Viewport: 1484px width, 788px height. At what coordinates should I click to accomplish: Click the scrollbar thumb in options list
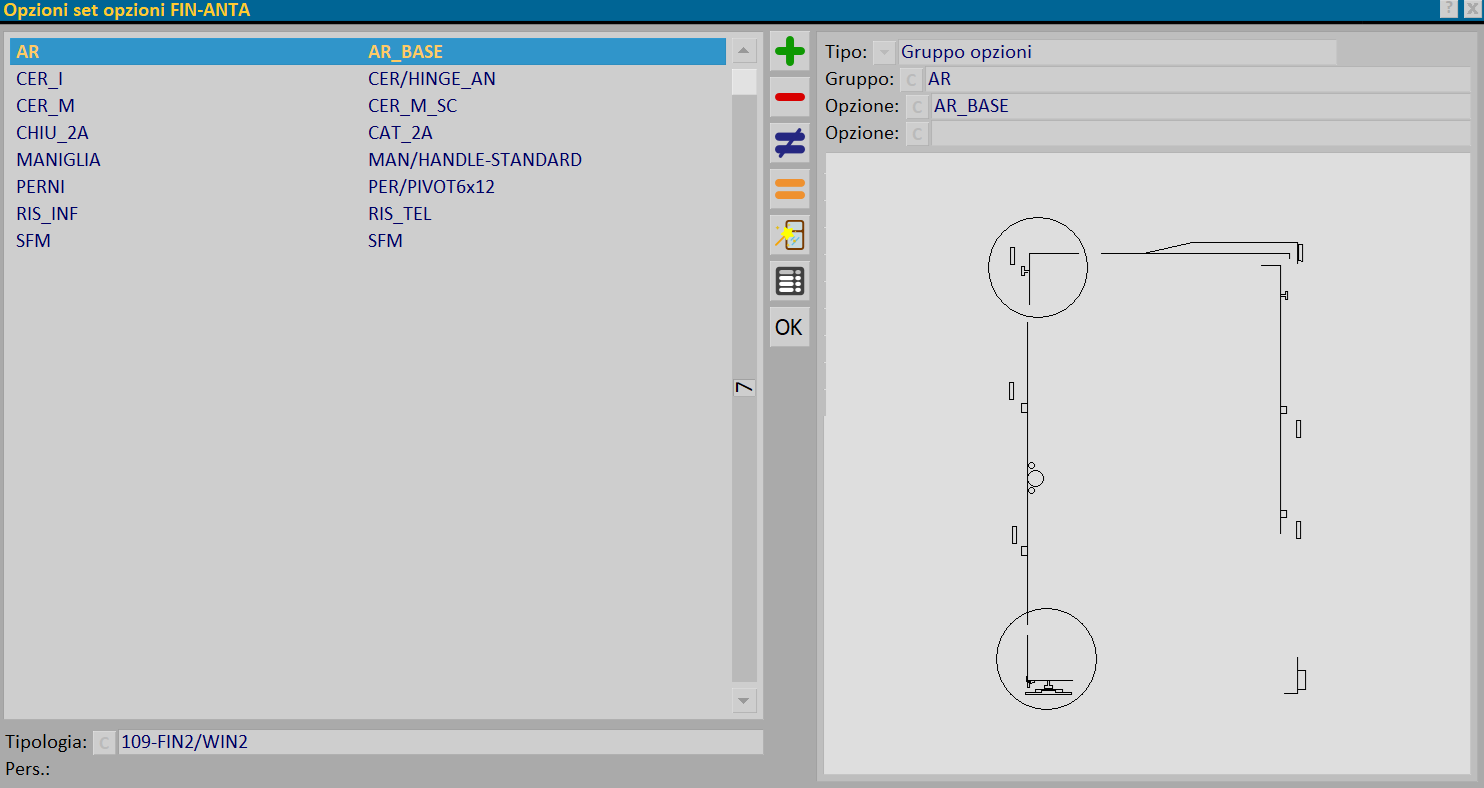pyautogui.click(x=744, y=81)
